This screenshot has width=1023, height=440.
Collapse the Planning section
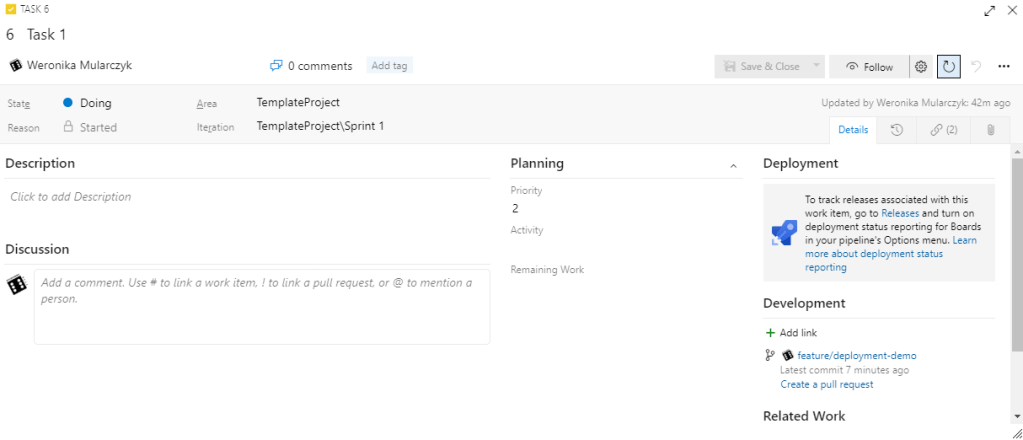point(733,165)
